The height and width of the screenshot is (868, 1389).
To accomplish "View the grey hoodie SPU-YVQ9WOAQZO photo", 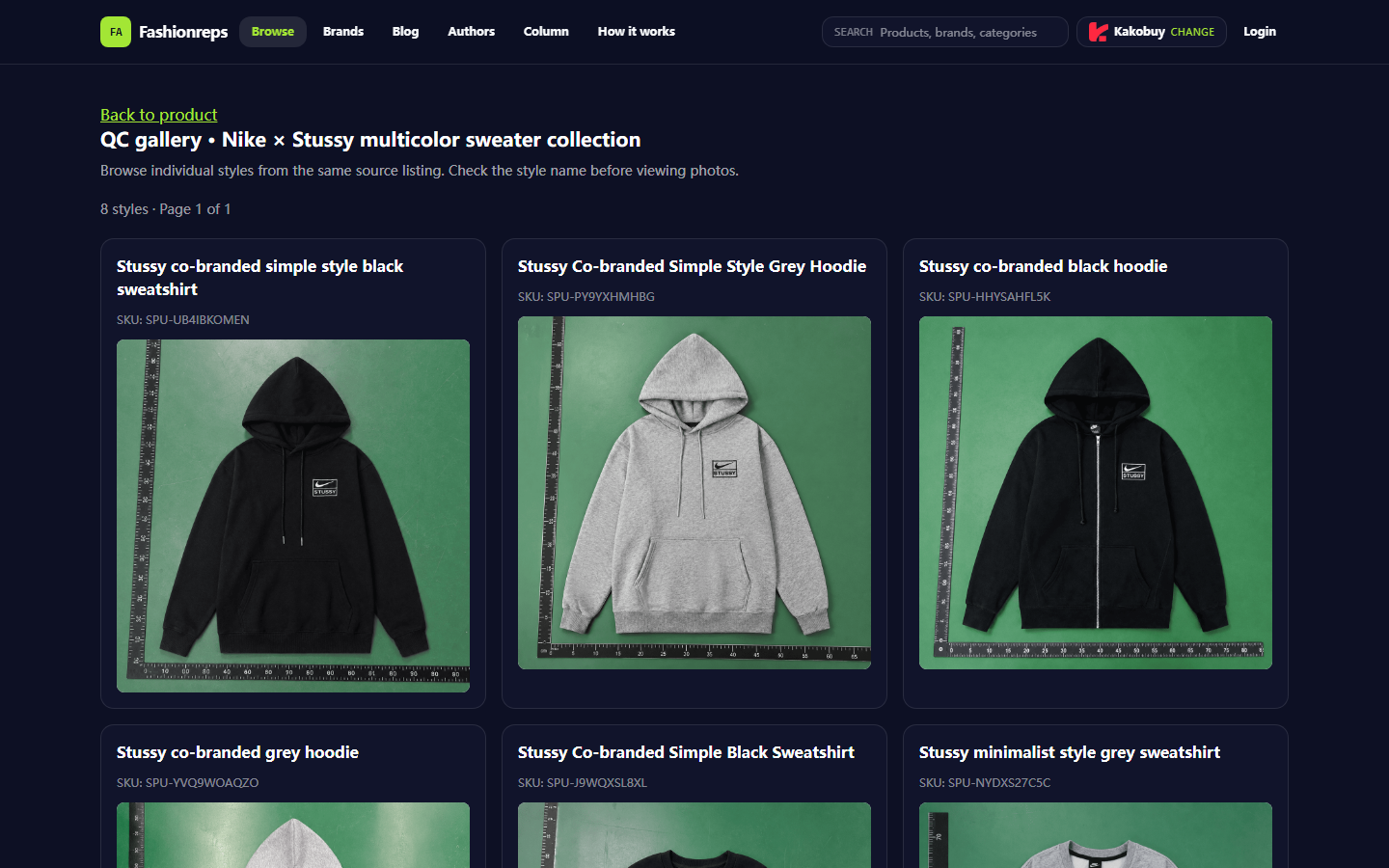I will click(x=293, y=835).
